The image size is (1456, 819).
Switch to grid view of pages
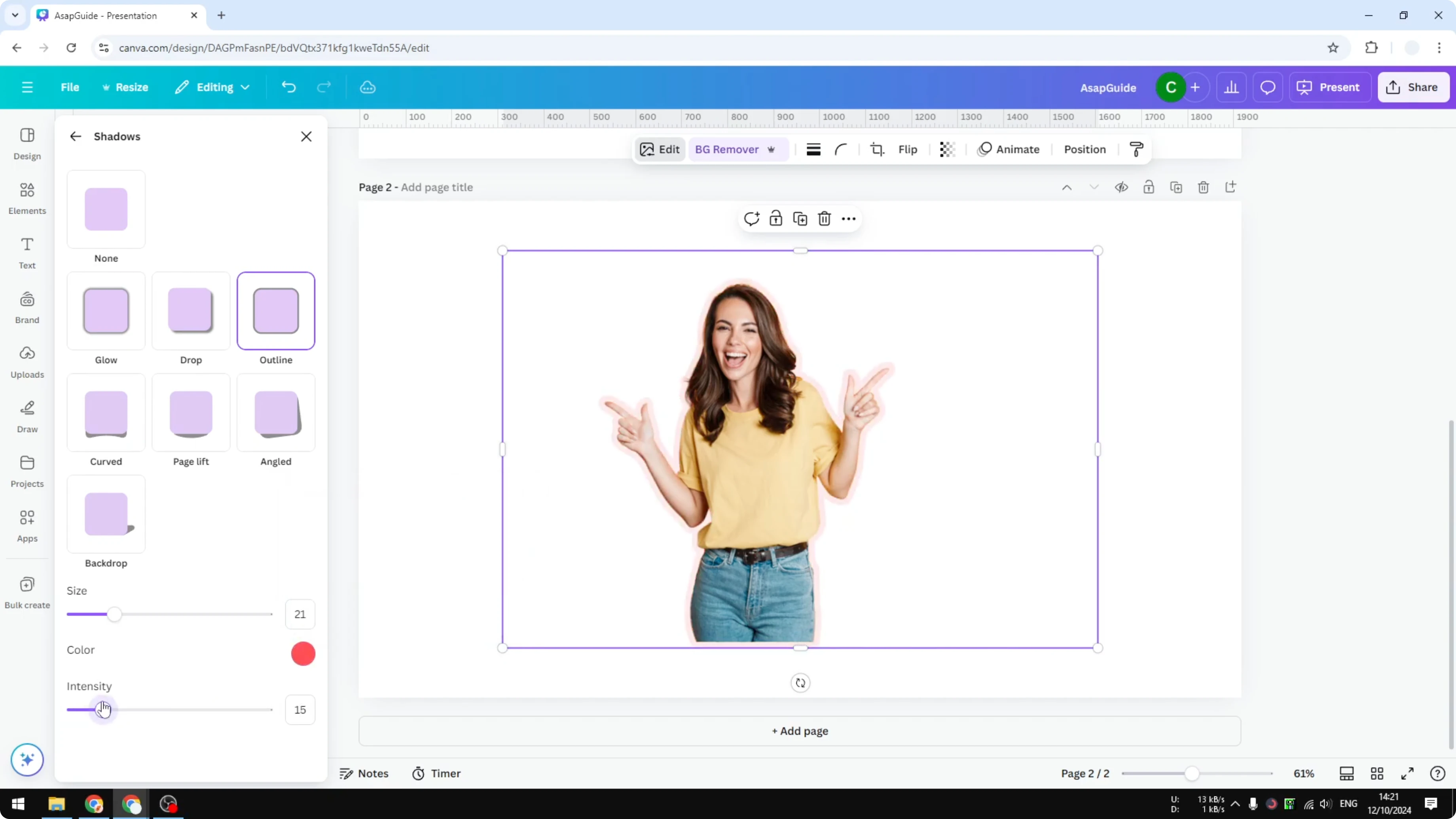tap(1376, 773)
